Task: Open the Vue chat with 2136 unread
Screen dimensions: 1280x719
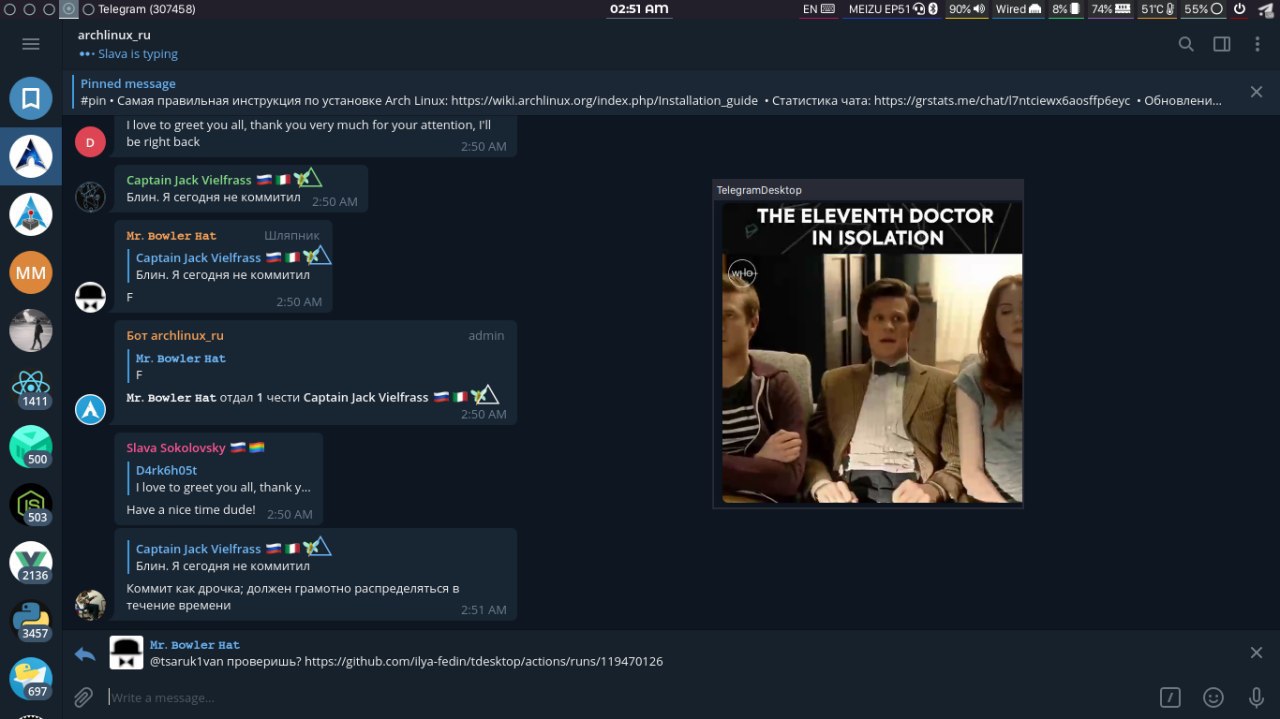Action: click(x=31, y=562)
